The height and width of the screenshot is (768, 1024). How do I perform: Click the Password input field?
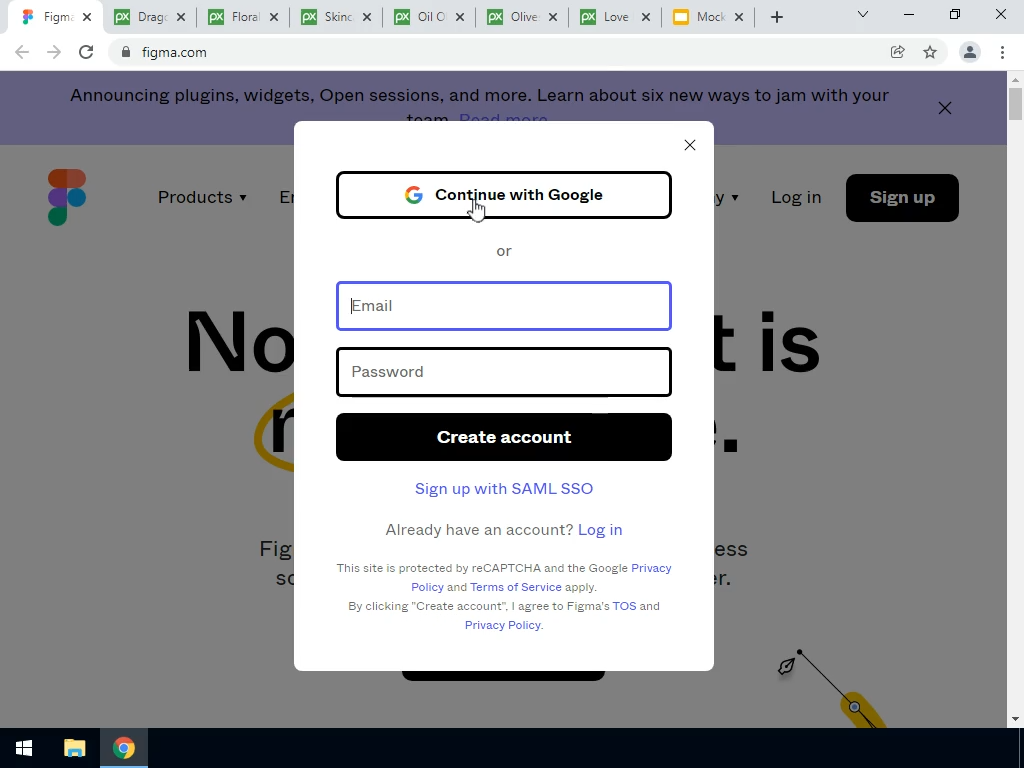point(504,372)
